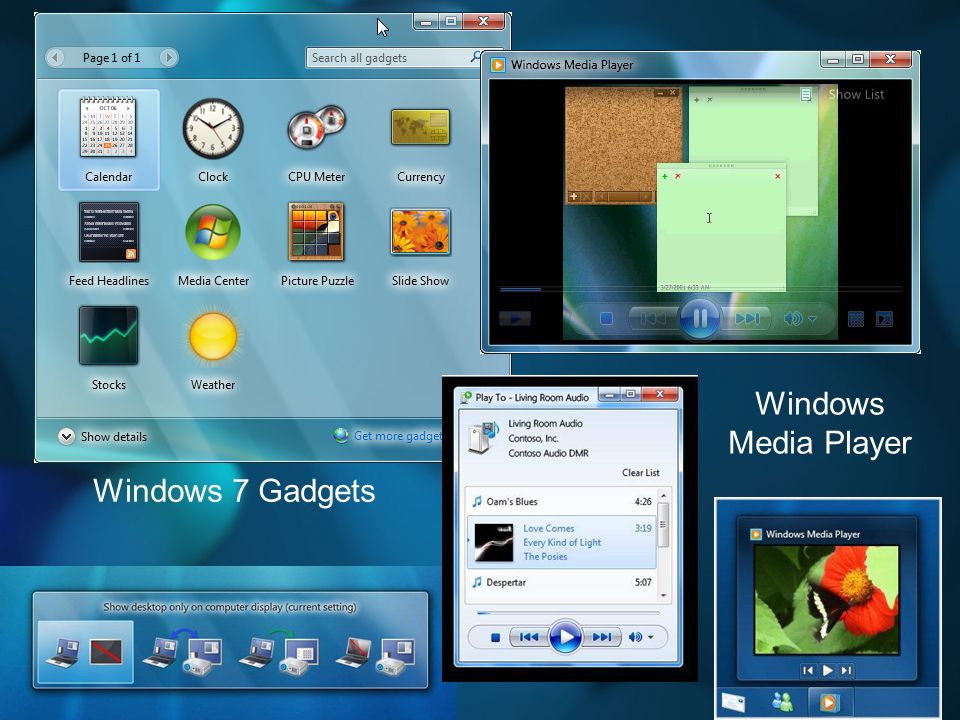Select Despertar track in list
Viewport: 960px width, 720px height.
click(x=560, y=582)
